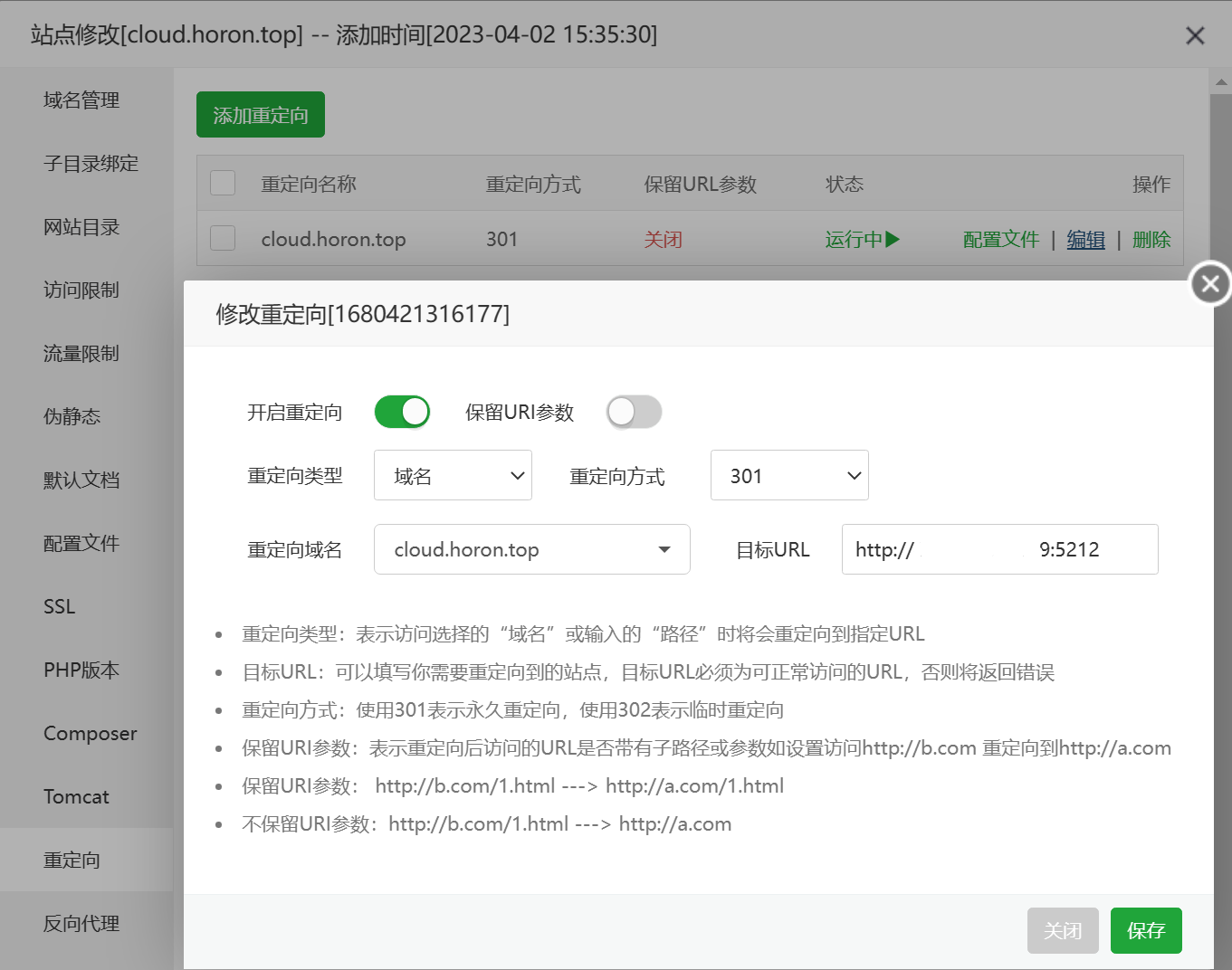
Task: Check the select-all header checkbox
Action: point(223,184)
